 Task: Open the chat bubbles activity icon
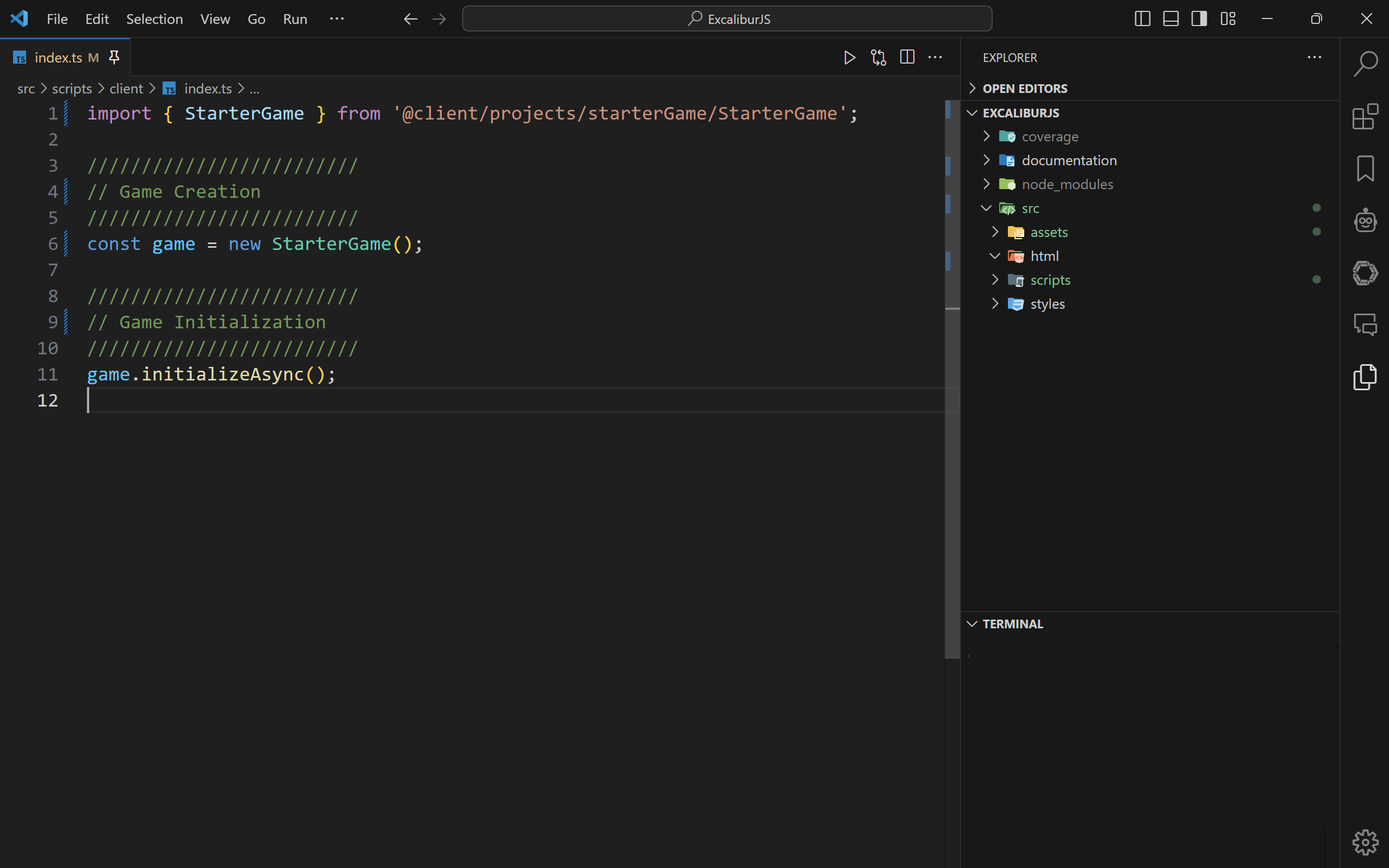tap(1366, 324)
